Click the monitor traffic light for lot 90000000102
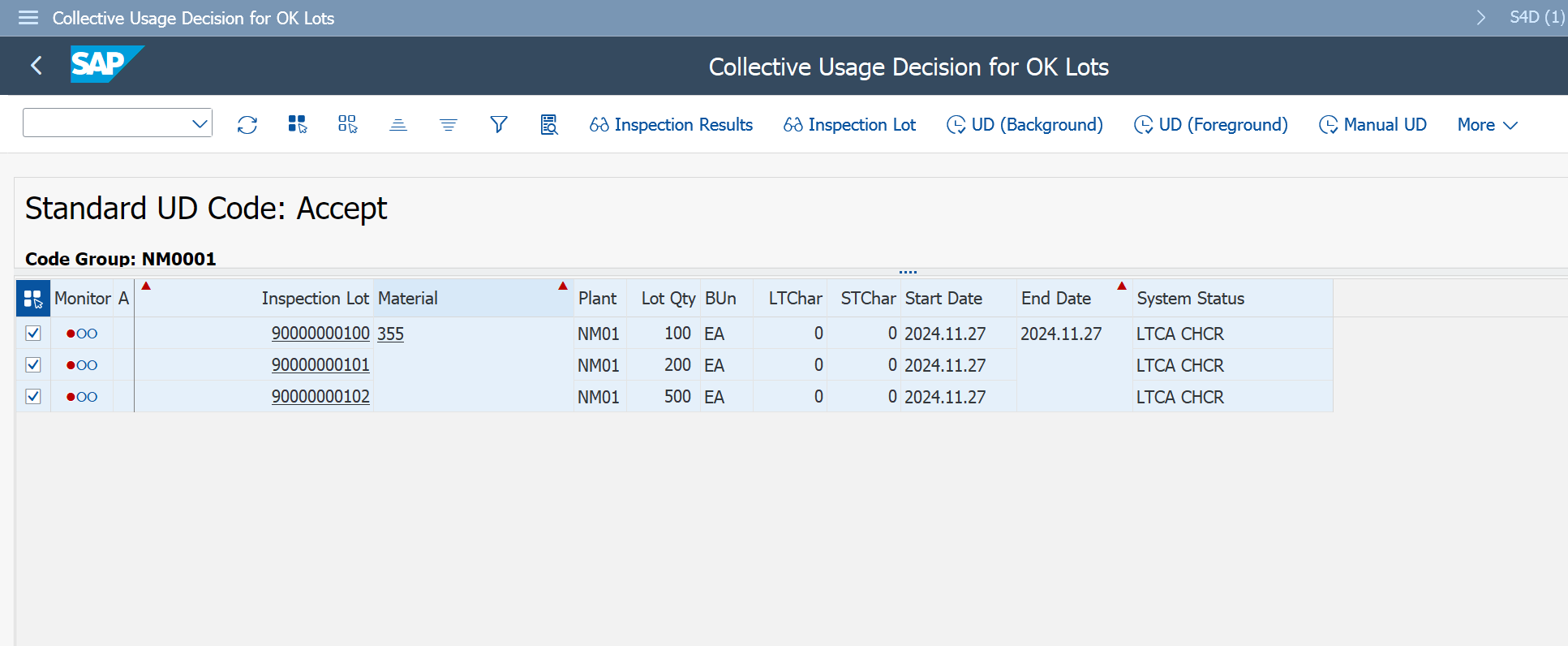Screen dimensions: 1568x646 (82, 397)
